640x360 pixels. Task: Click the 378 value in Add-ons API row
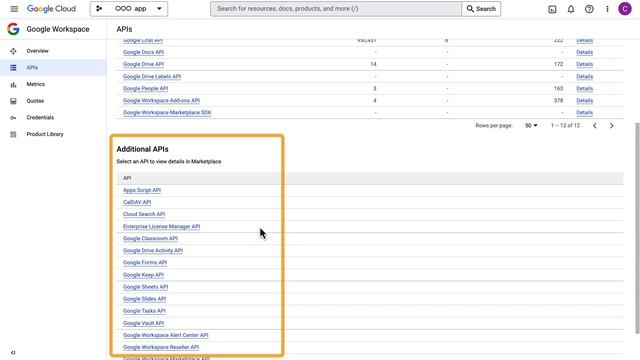(558, 100)
